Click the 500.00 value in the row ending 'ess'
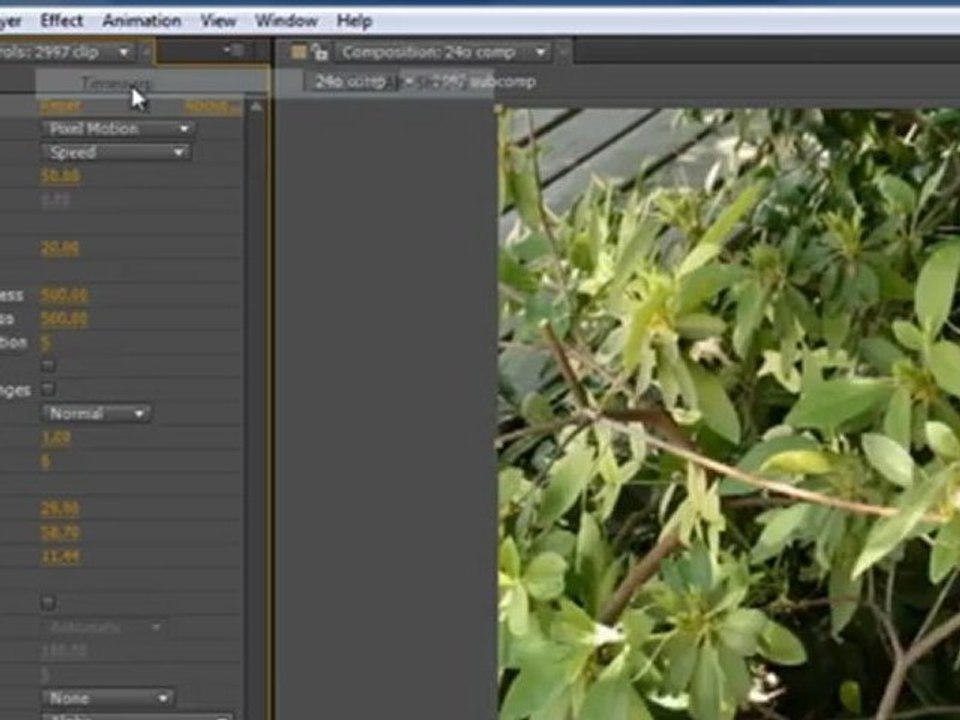Viewport: 960px width, 720px height. point(64,295)
